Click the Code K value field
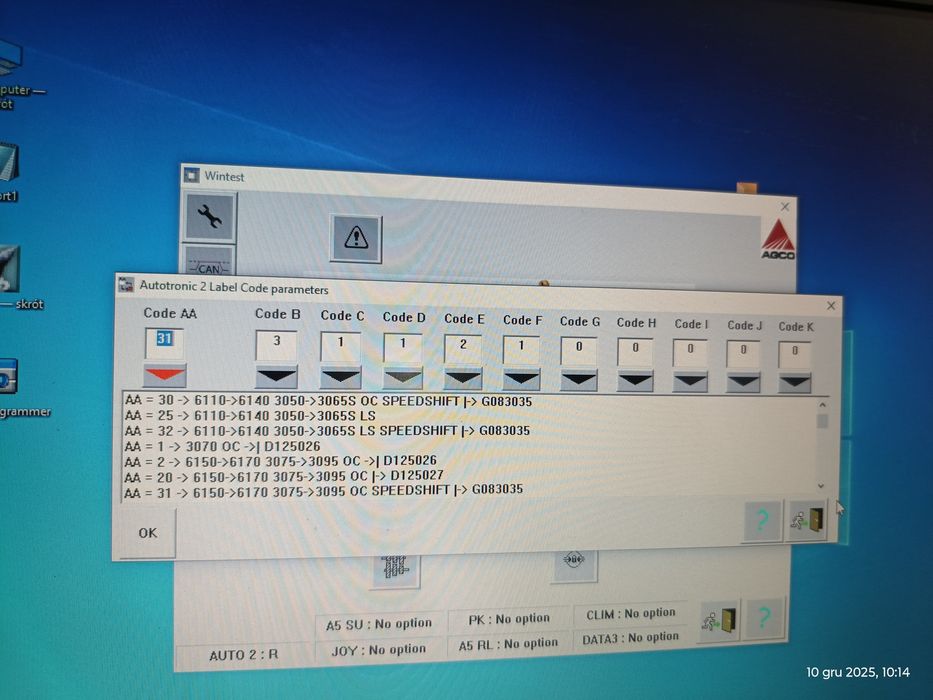The height and width of the screenshot is (700, 933). pyautogui.click(x=795, y=356)
